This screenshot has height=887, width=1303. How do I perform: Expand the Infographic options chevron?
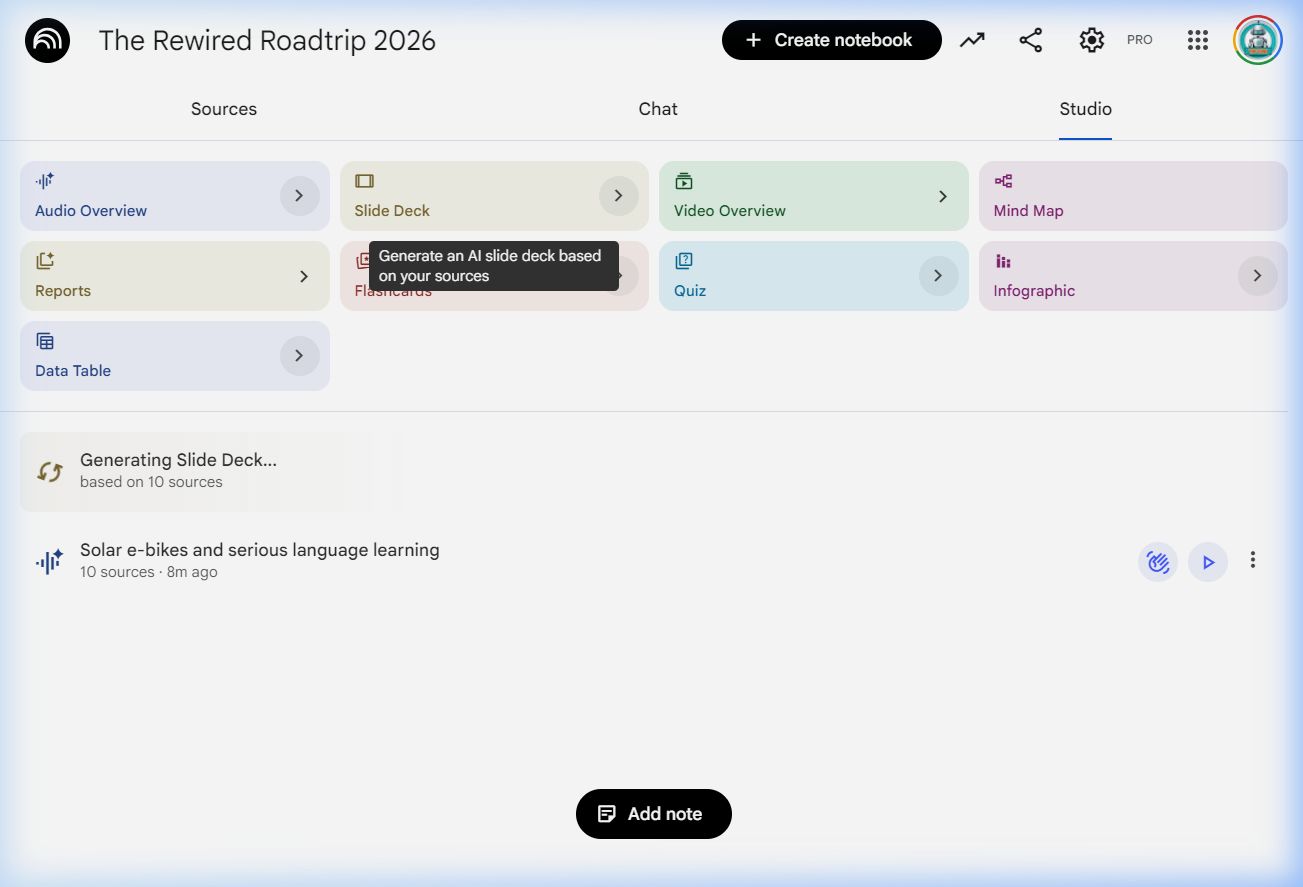click(1257, 276)
